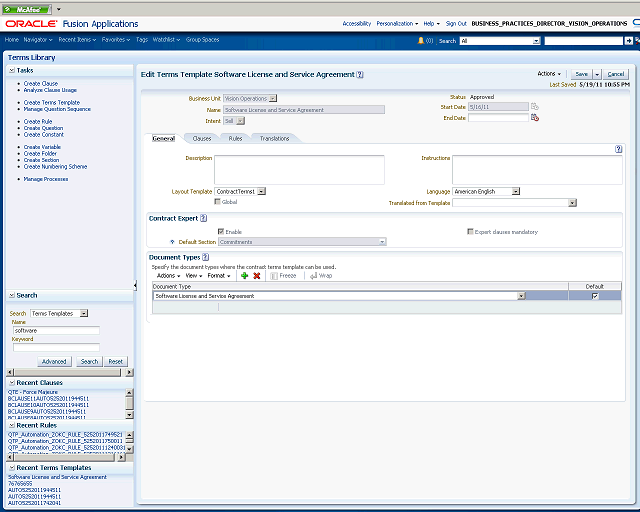Select the General tab
Viewport: 640px width, 512px height.
163,138
